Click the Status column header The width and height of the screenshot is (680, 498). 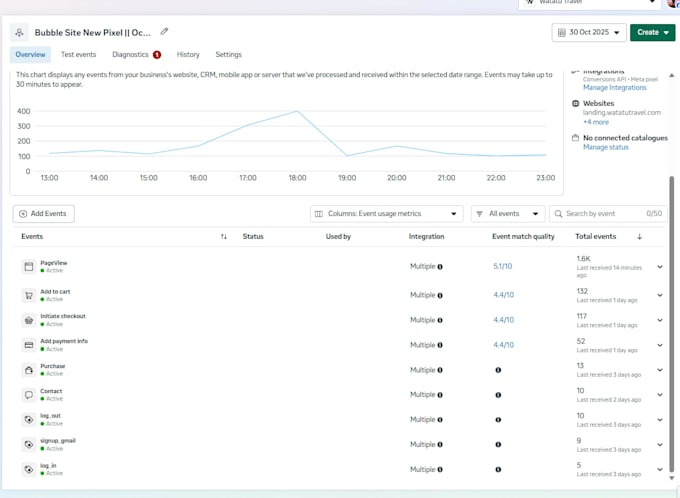point(253,236)
